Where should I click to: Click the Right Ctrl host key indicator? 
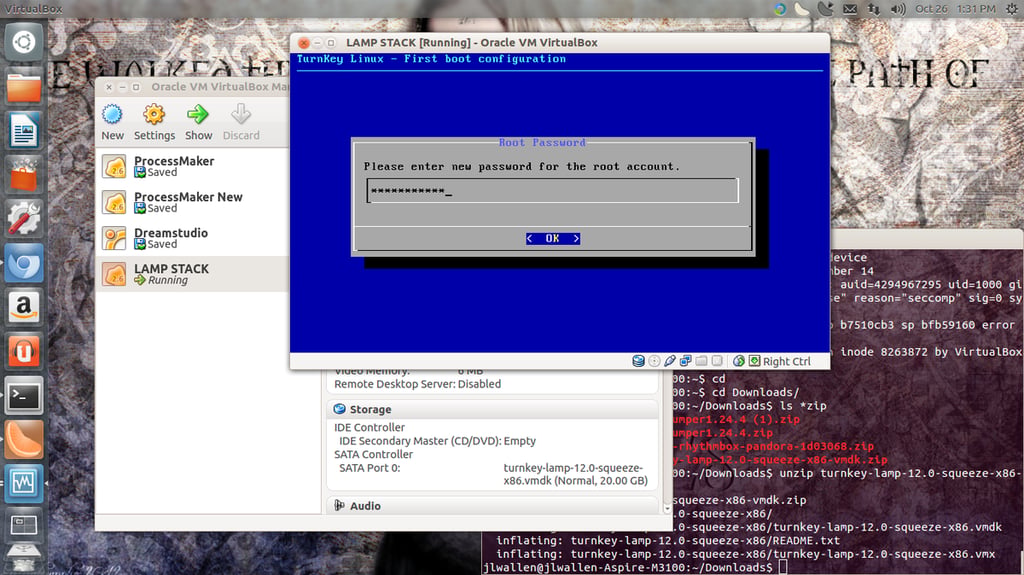coord(786,361)
